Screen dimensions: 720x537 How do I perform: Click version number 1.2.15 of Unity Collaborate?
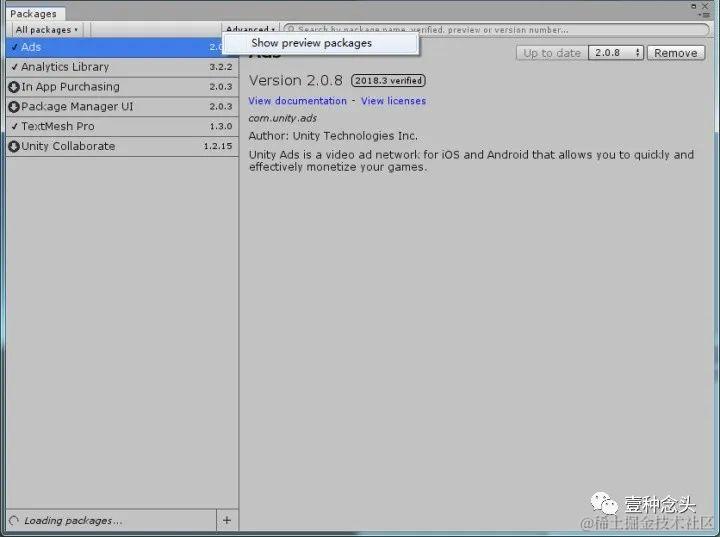point(218,146)
